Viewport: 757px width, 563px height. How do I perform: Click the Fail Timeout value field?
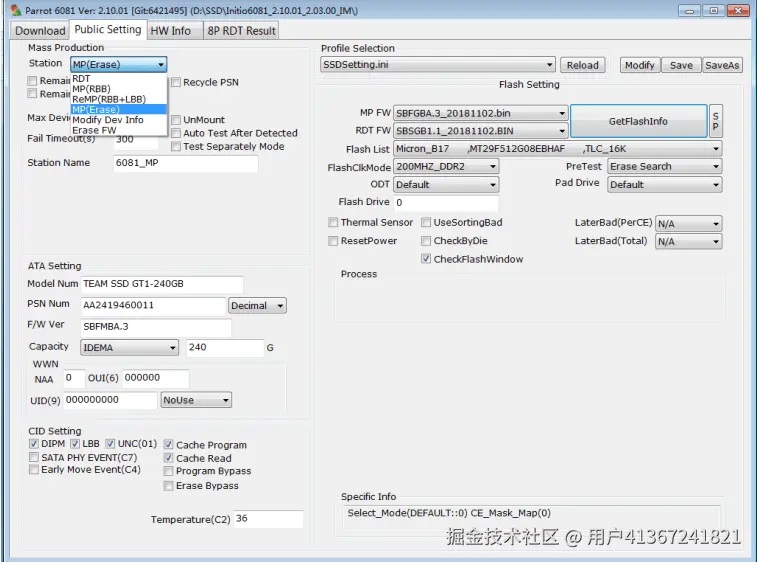click(x=136, y=140)
